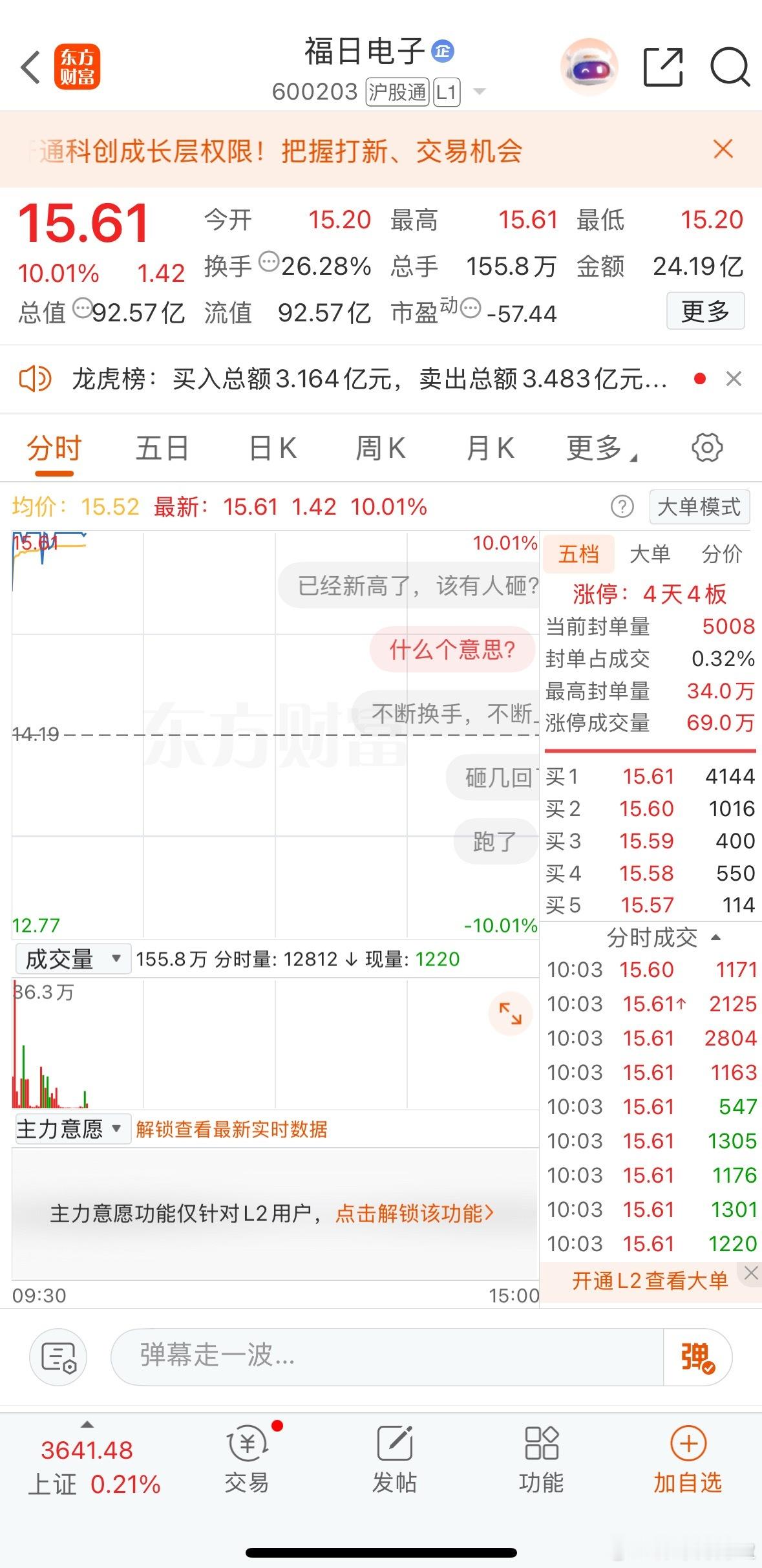This screenshot has width=762, height=1568.
Task: Open the 功能 features menu
Action: (x=541, y=1459)
